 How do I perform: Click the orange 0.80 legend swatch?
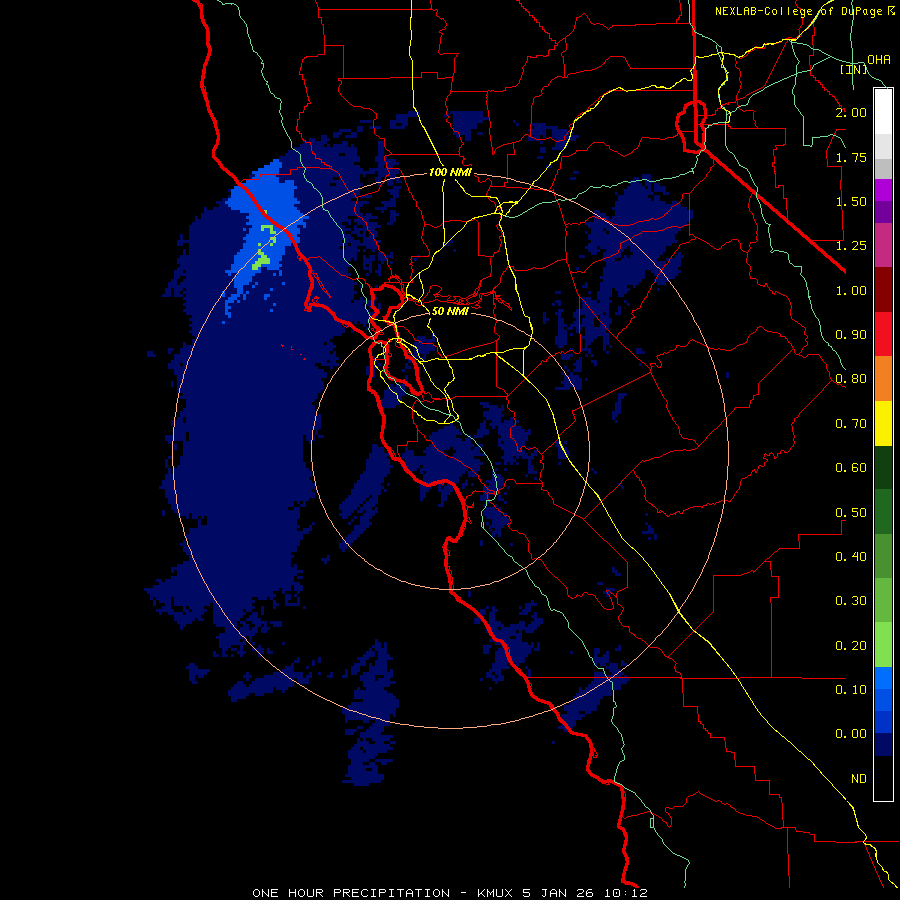click(883, 378)
